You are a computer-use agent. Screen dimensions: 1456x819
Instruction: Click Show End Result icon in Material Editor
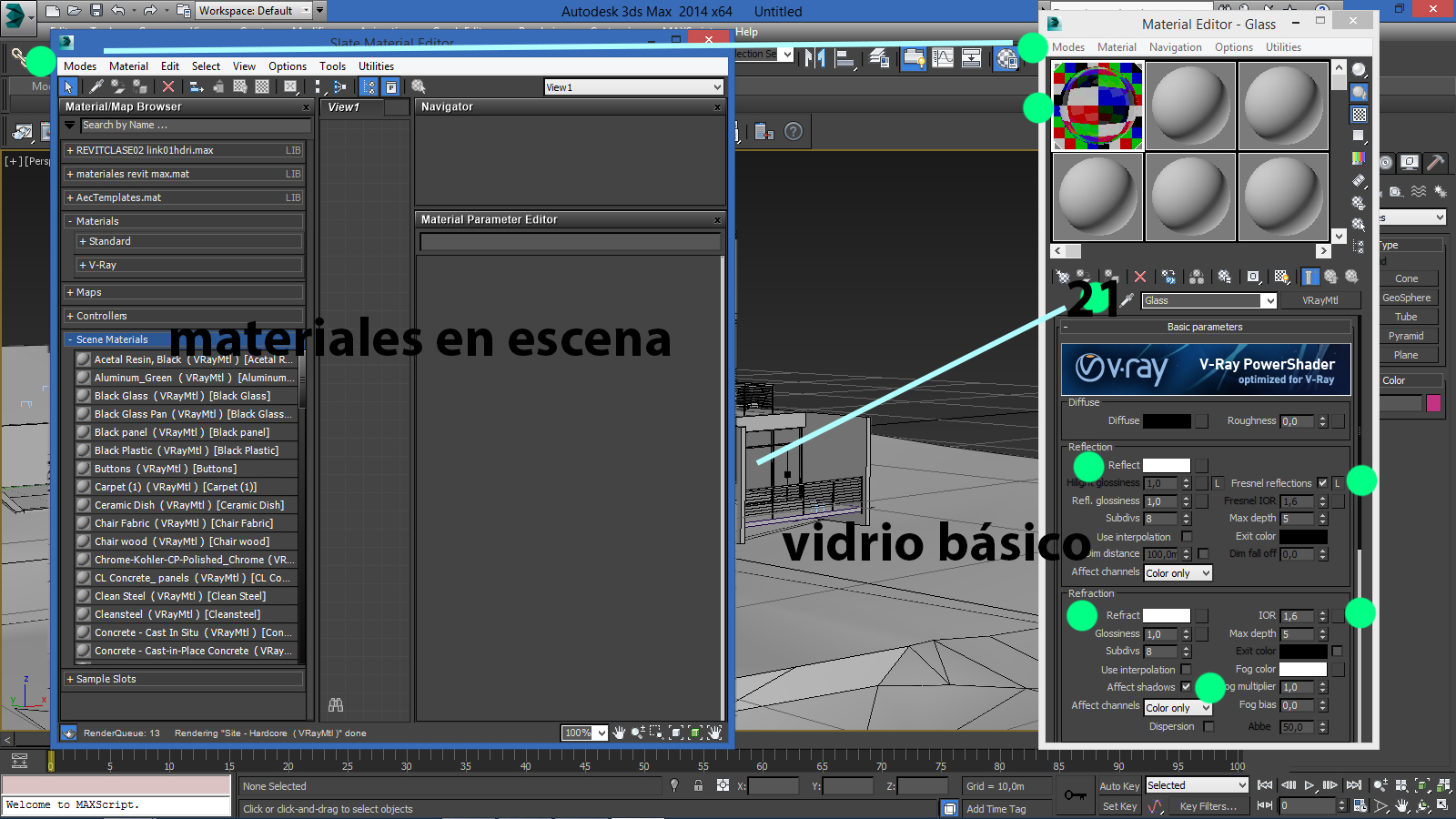pos(1309,277)
